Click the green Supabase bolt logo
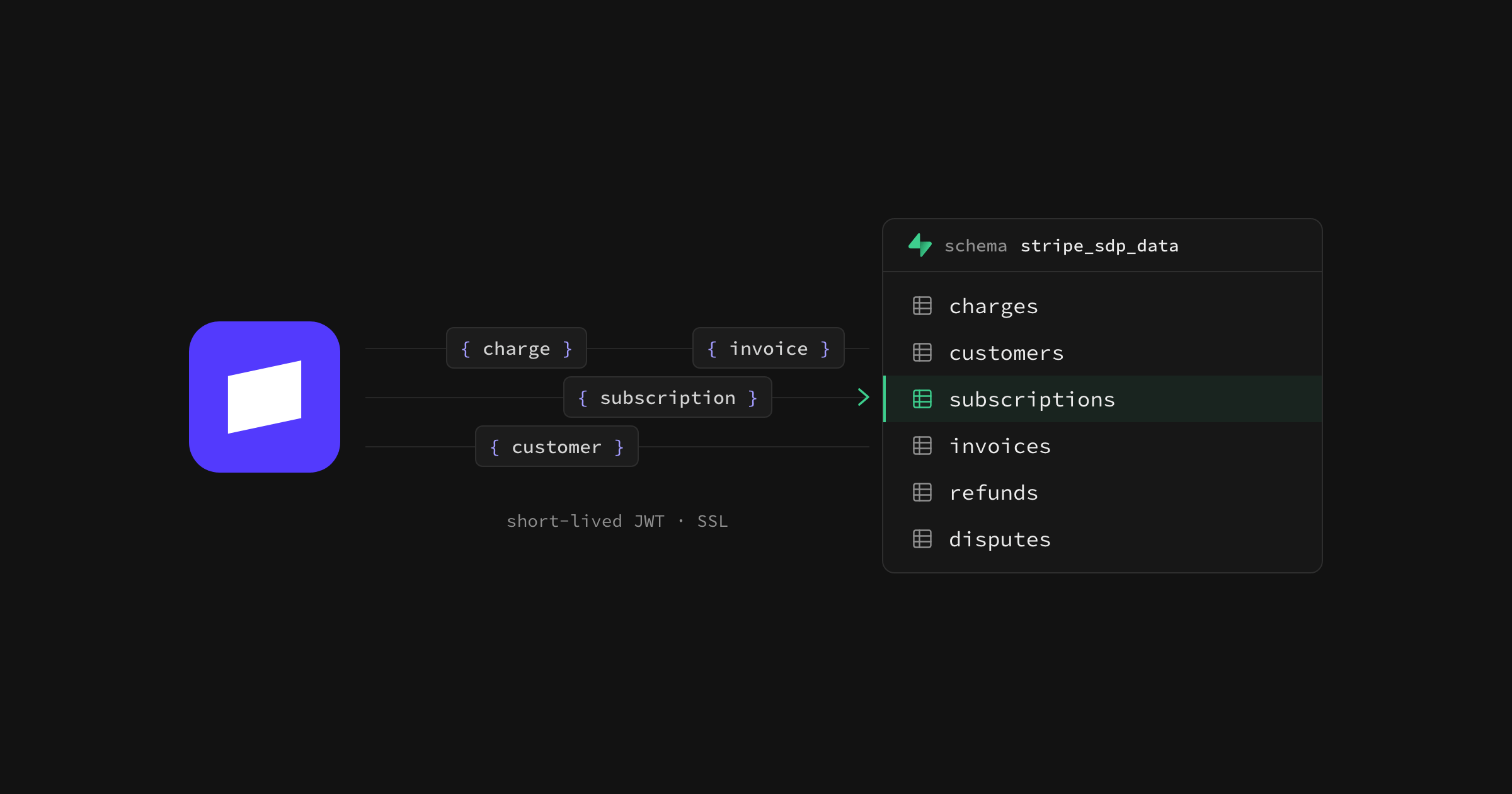The image size is (1512, 794). (920, 245)
